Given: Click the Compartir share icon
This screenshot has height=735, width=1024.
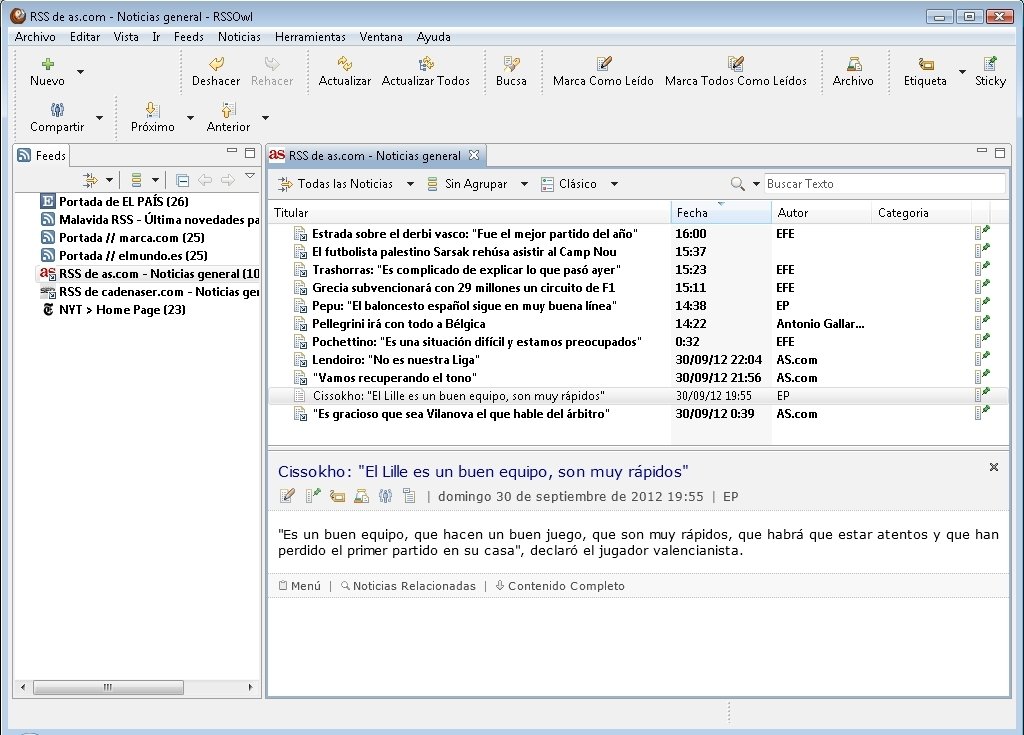Looking at the screenshot, I should pyautogui.click(x=57, y=110).
